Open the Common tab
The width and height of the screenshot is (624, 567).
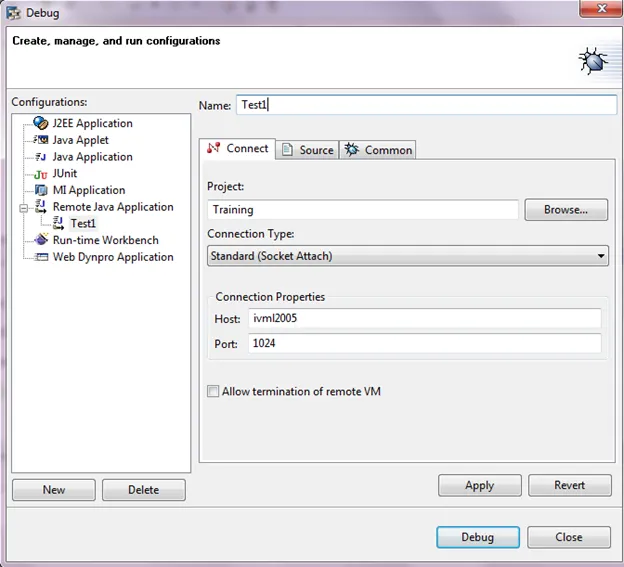click(378, 150)
